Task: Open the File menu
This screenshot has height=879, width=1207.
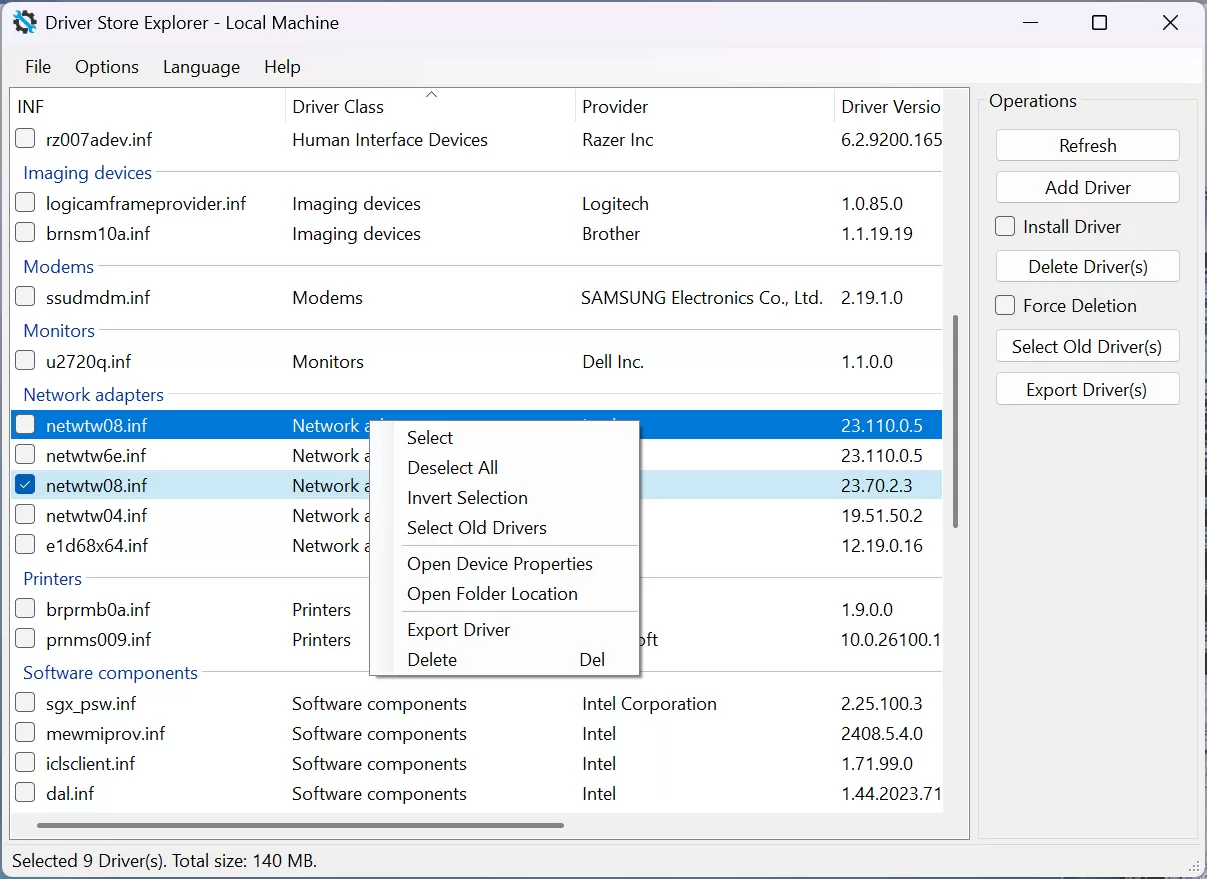Action: [x=37, y=67]
